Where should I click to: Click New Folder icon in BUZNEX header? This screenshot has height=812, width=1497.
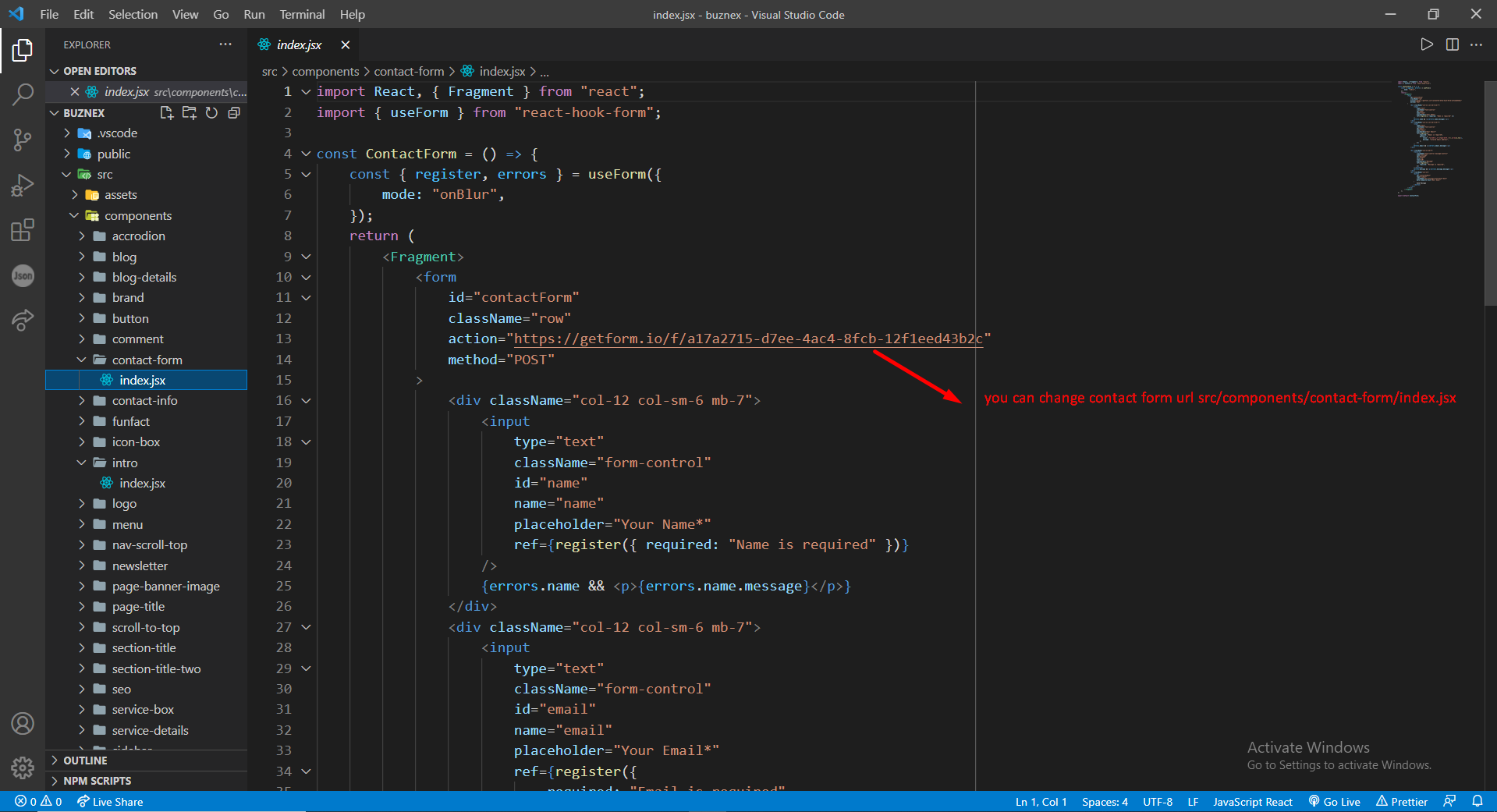tap(189, 113)
